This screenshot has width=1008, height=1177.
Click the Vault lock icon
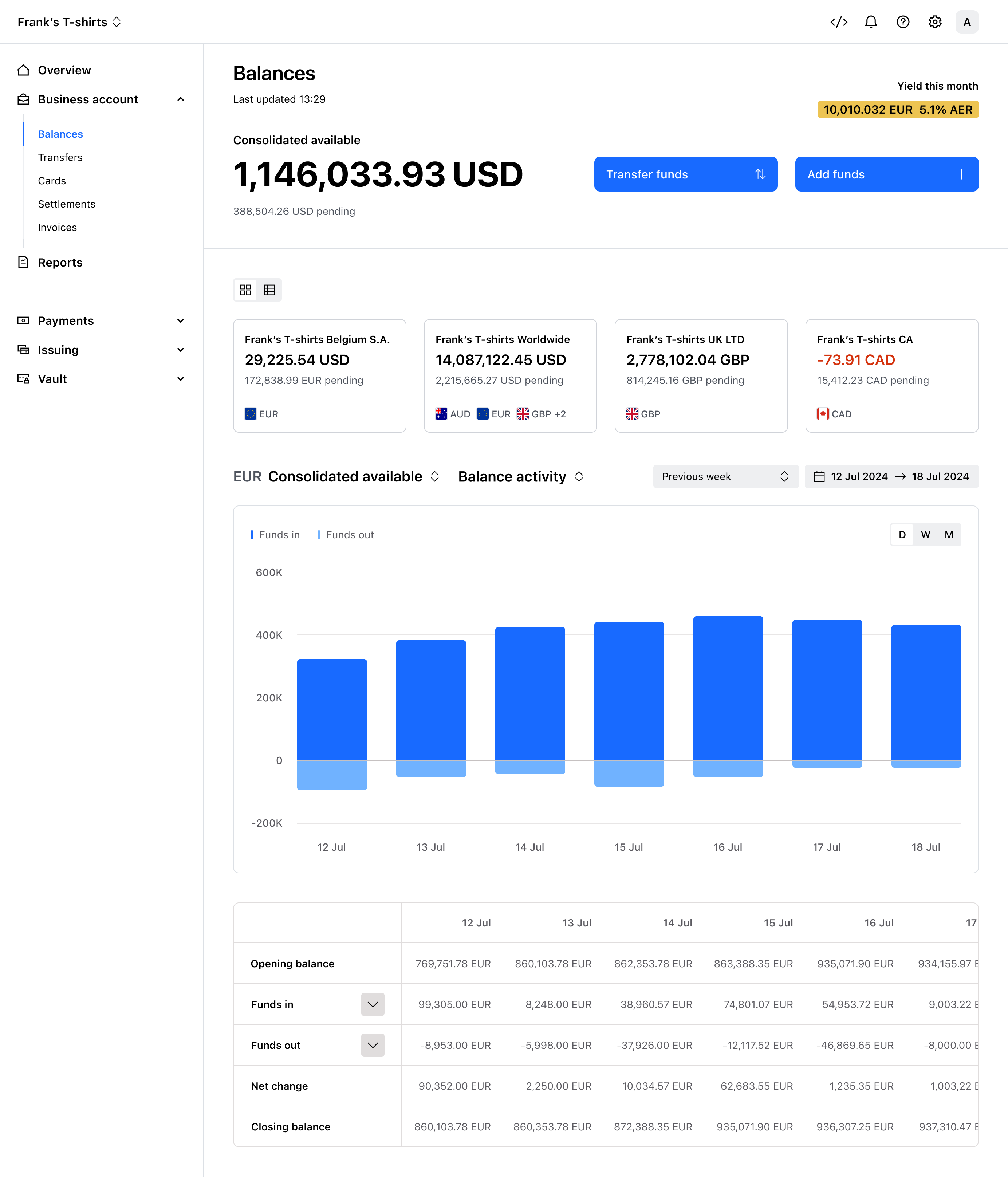[x=23, y=379]
